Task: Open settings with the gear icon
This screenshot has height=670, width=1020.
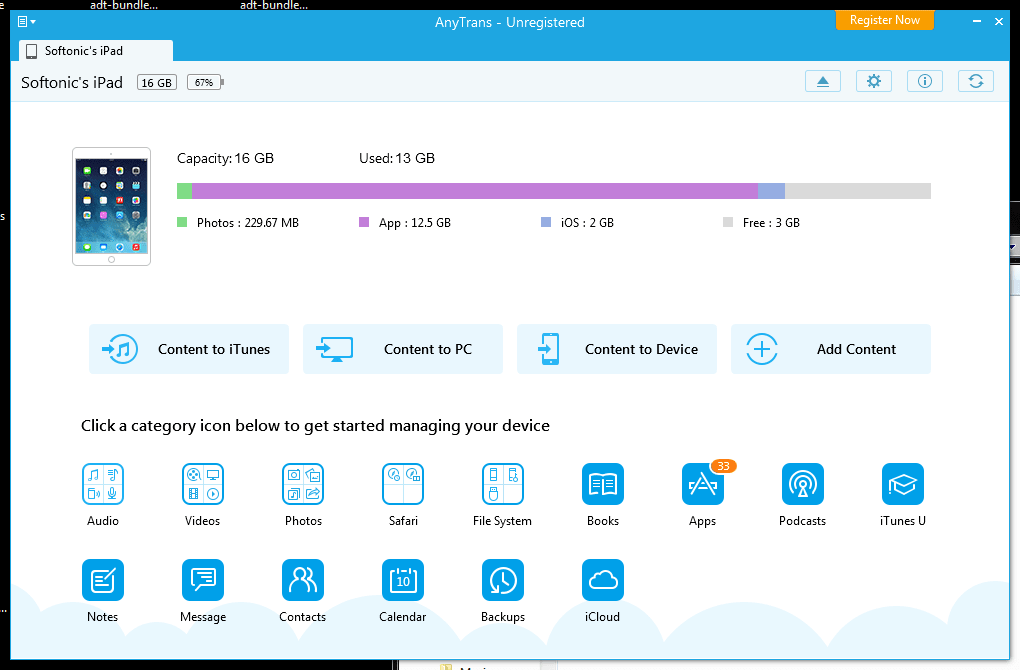Action: click(x=874, y=82)
